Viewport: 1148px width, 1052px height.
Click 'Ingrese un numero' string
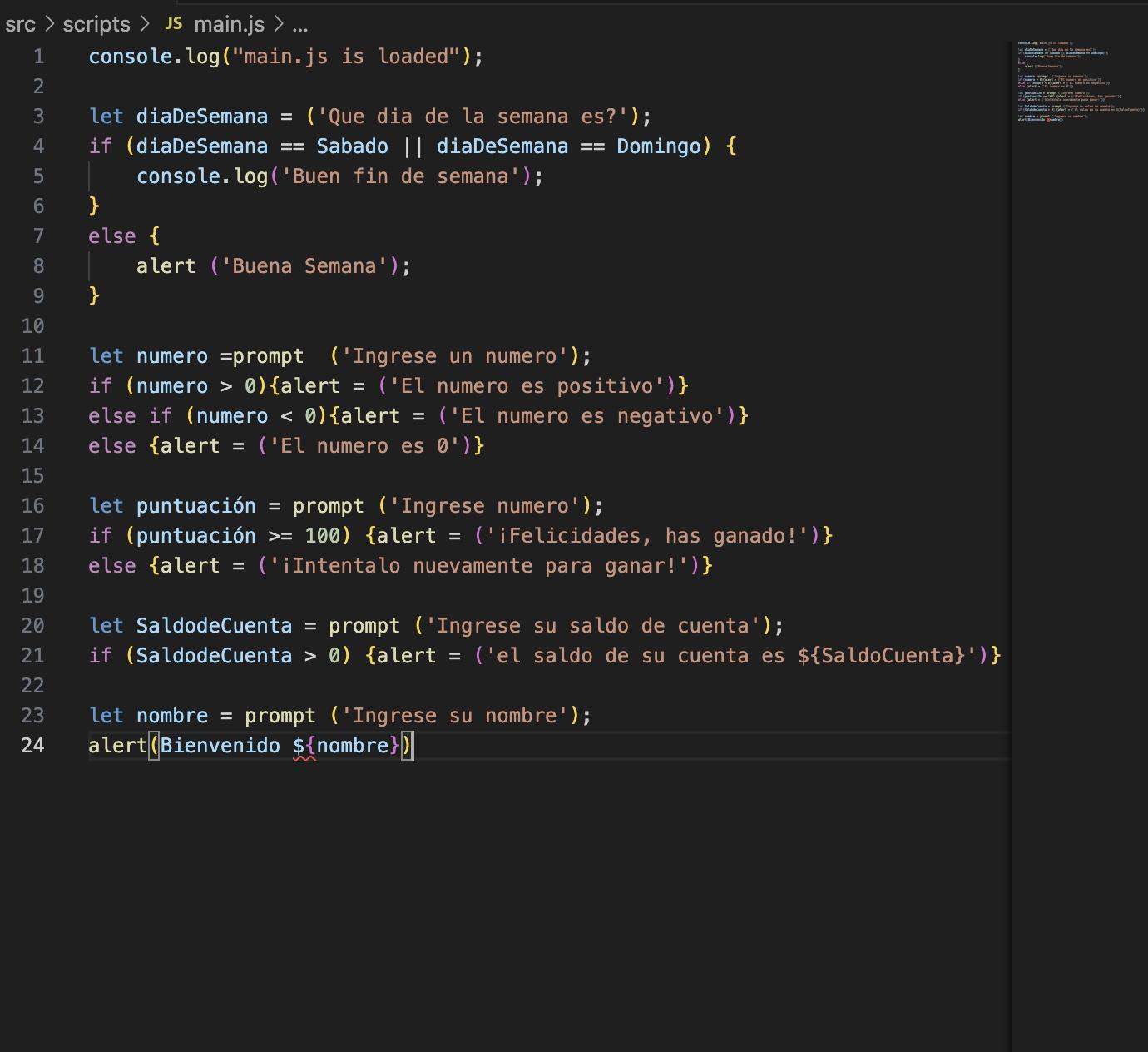coord(454,356)
